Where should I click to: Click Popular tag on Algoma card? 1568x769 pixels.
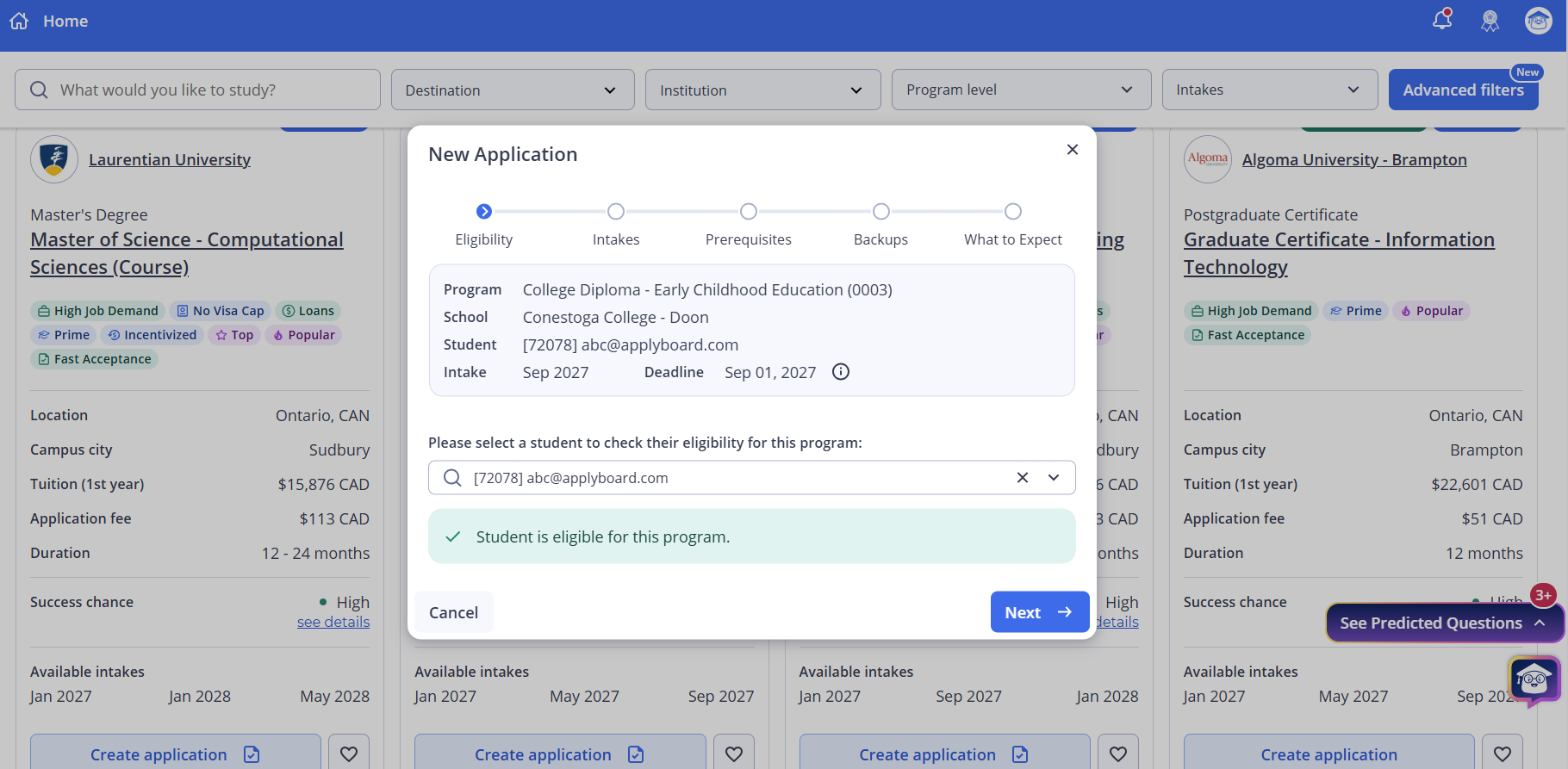(1431, 311)
